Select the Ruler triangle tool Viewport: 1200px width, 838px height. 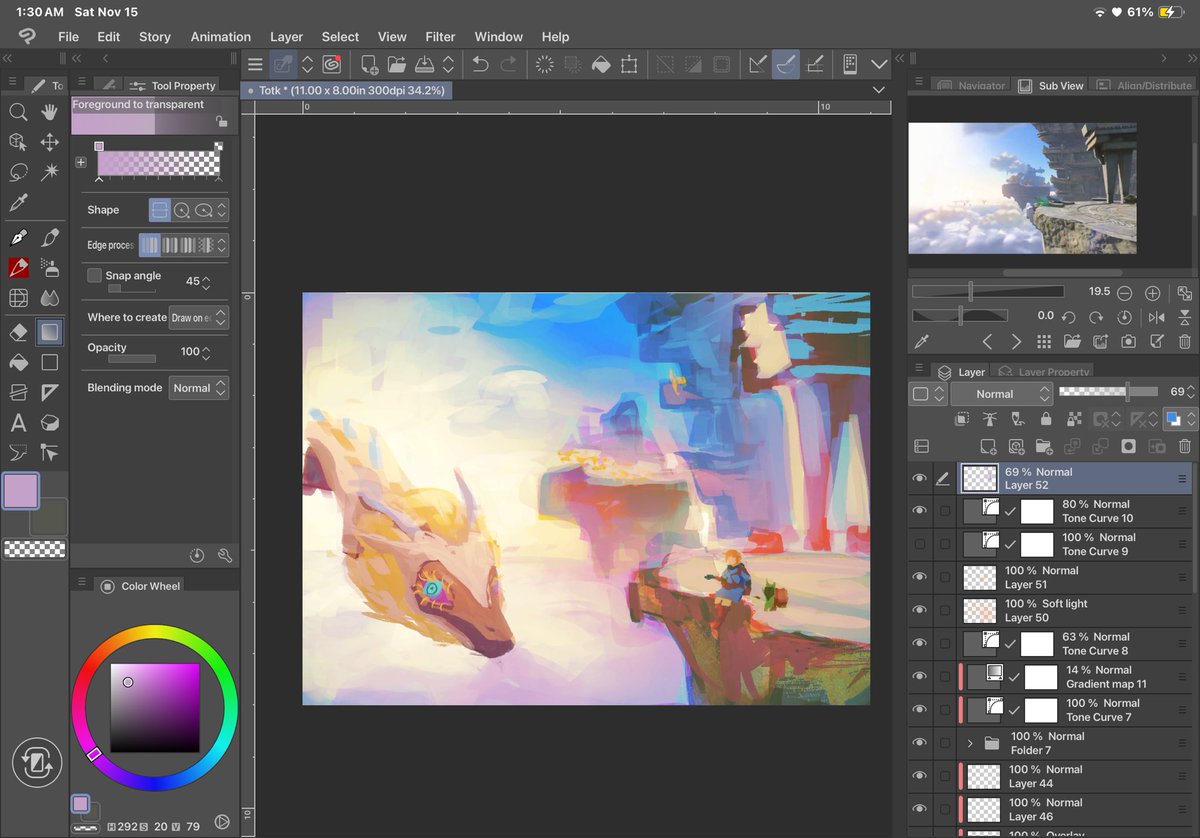(50, 392)
